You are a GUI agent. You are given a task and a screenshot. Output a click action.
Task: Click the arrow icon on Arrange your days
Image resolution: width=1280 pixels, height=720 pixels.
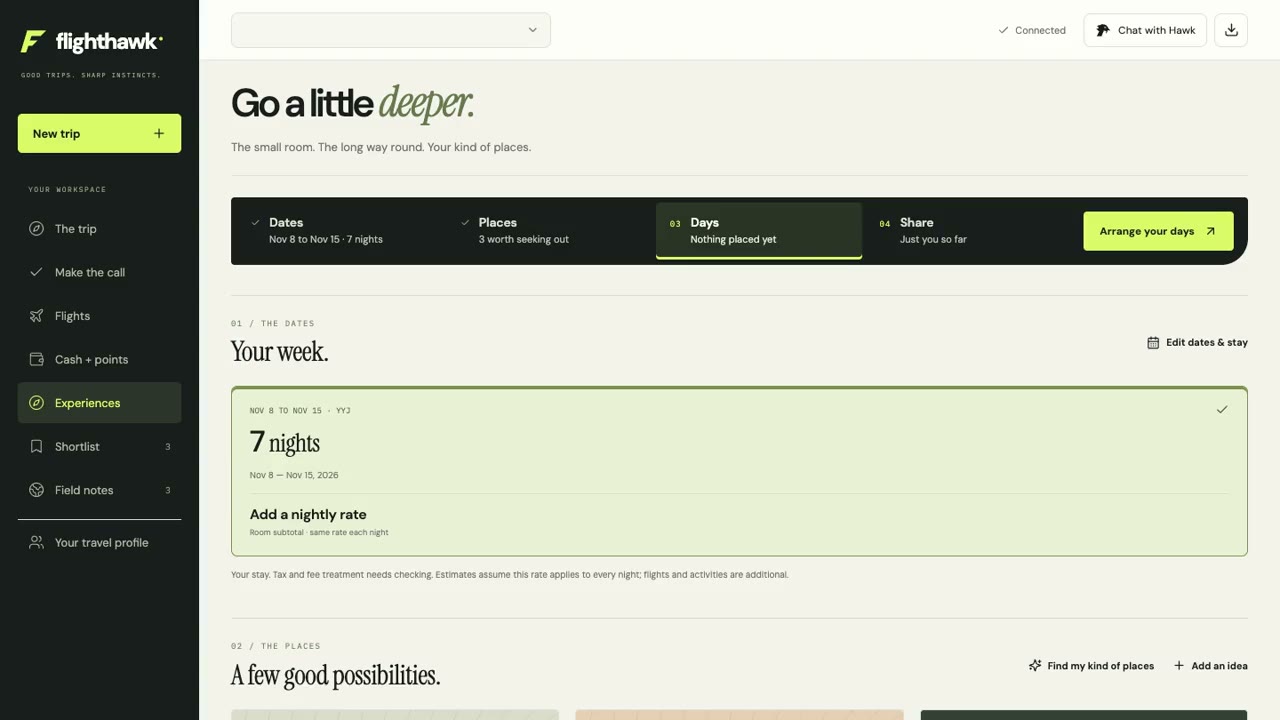[x=1210, y=231]
